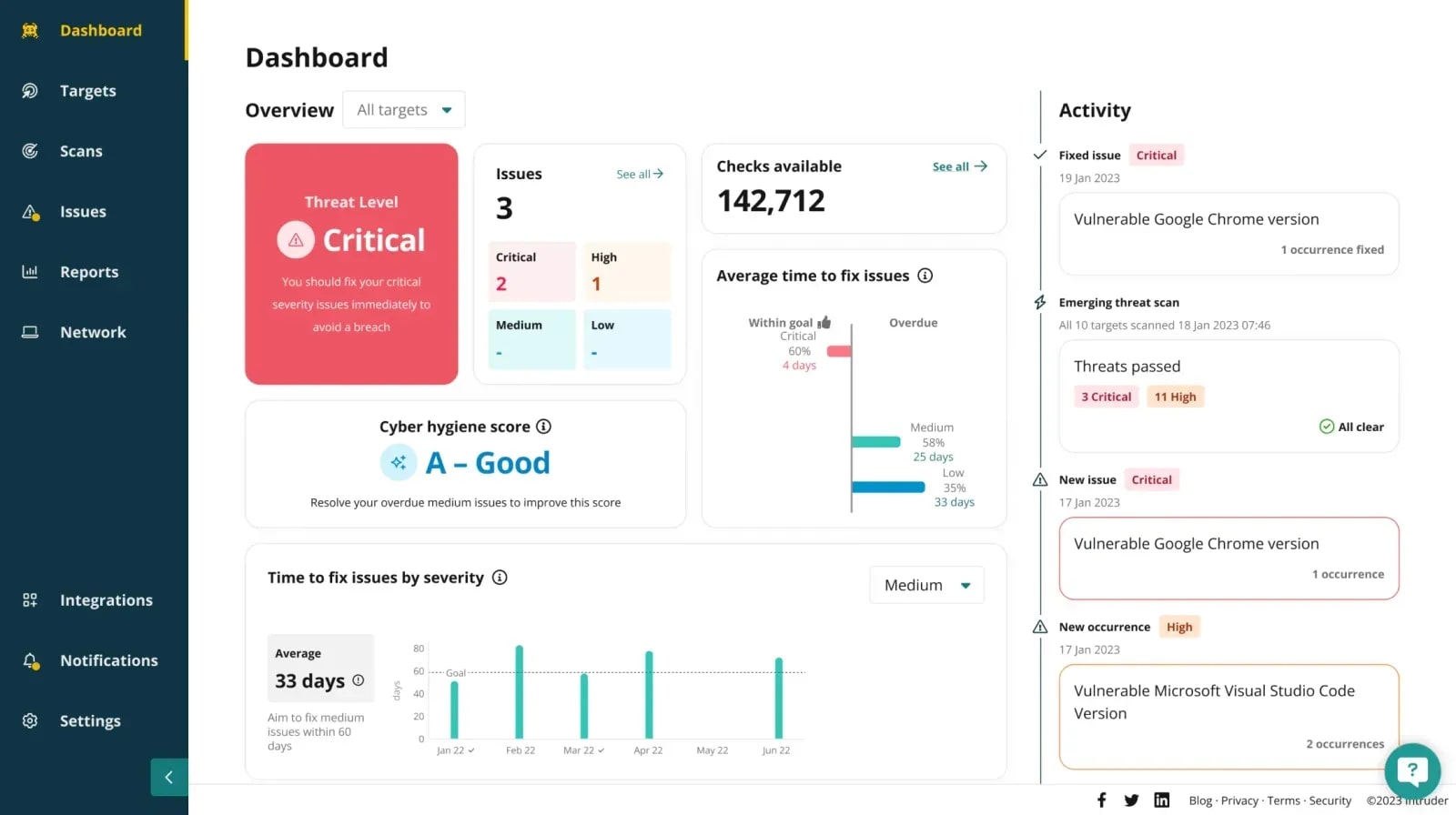Go to the Issues menu item
The image size is (1456, 815).
pyautogui.click(x=83, y=212)
